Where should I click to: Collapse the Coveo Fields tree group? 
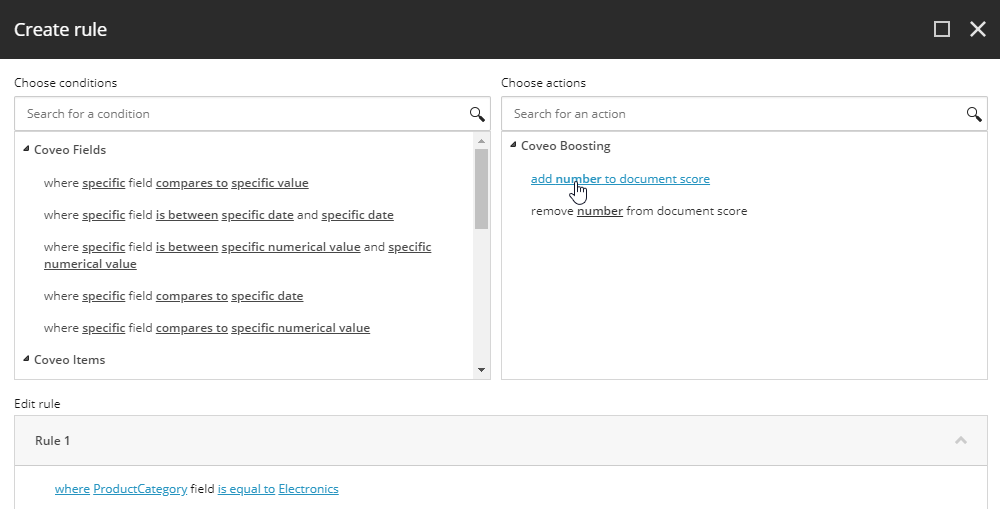[x=26, y=149]
